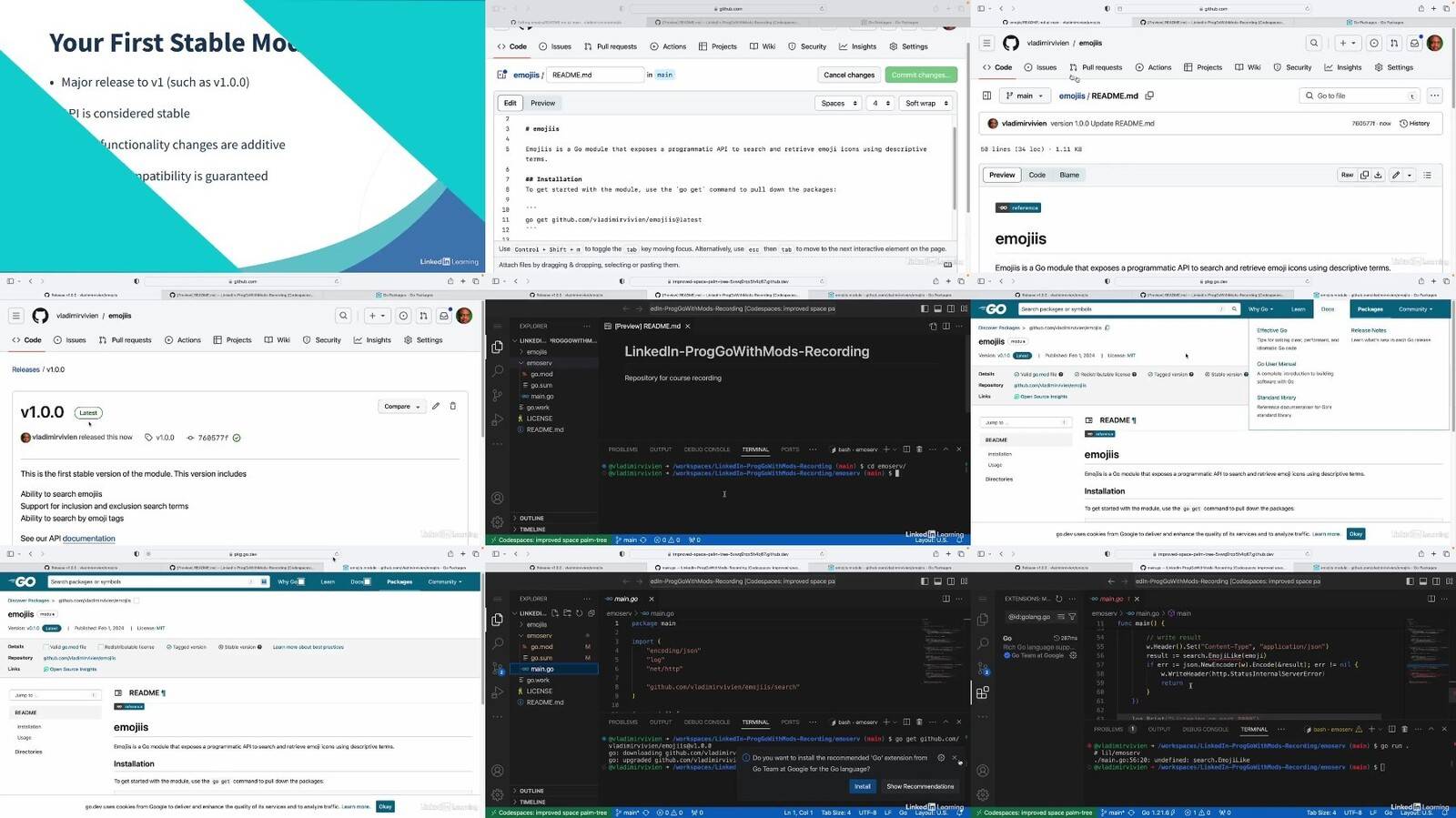Select the Edit tab in README editor
The height and width of the screenshot is (818, 1456).
(x=510, y=103)
